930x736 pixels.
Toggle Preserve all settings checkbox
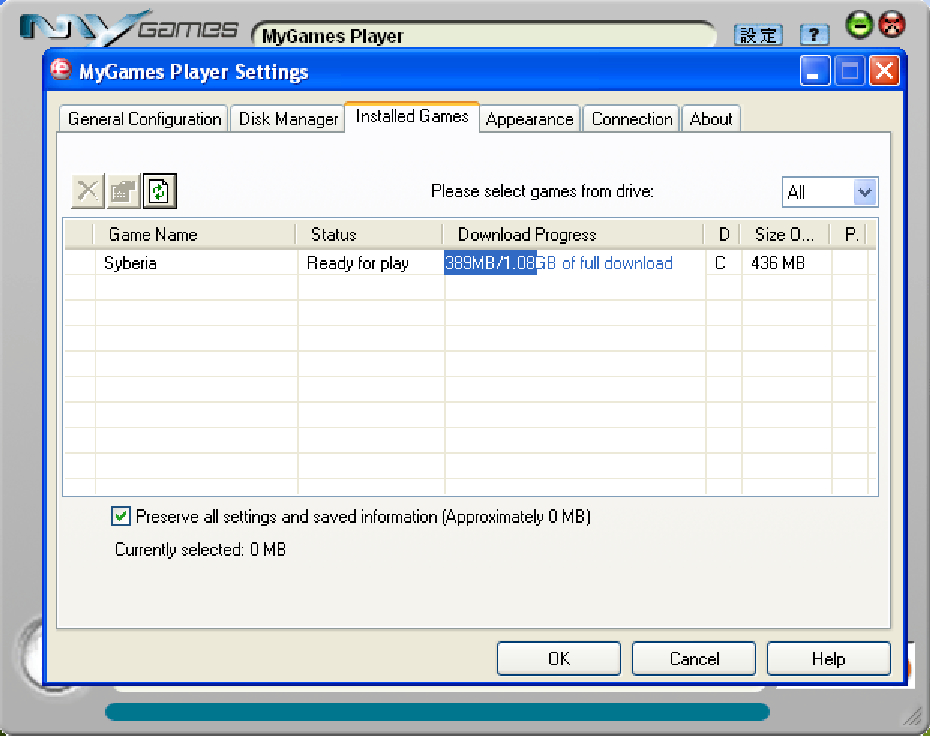coord(121,516)
